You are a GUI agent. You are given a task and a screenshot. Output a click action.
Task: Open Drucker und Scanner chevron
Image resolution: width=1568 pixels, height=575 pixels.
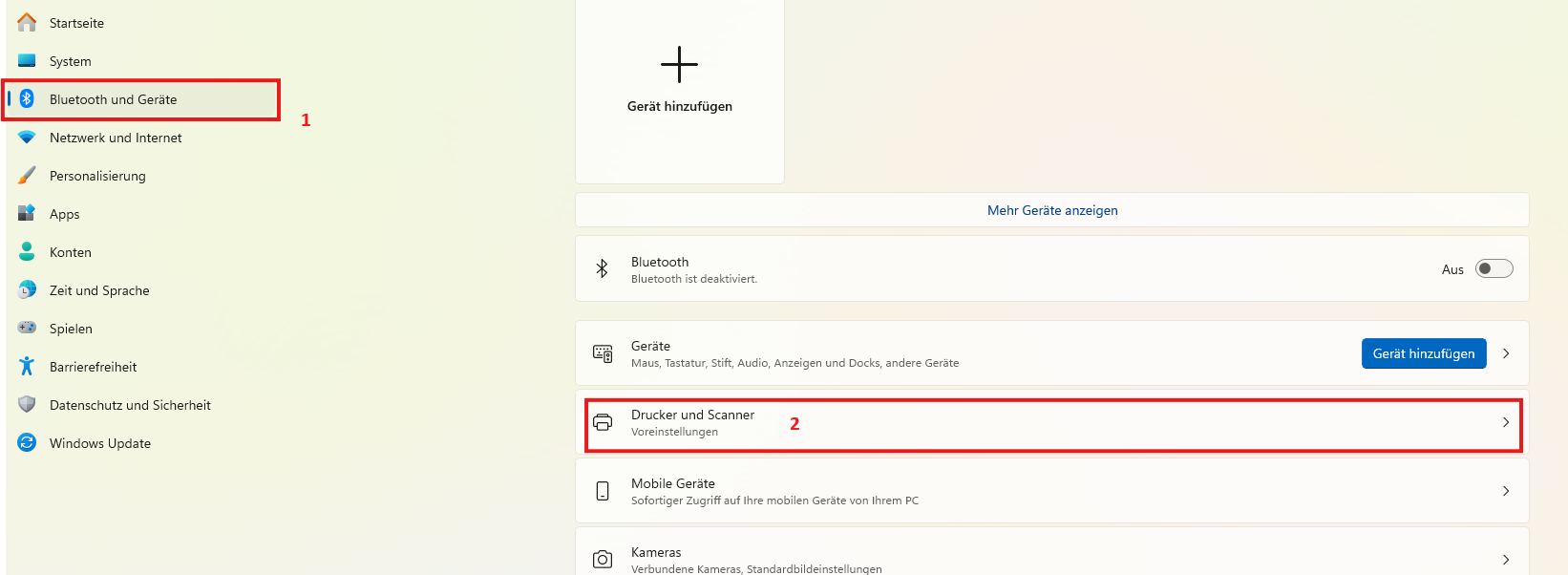(x=1506, y=422)
